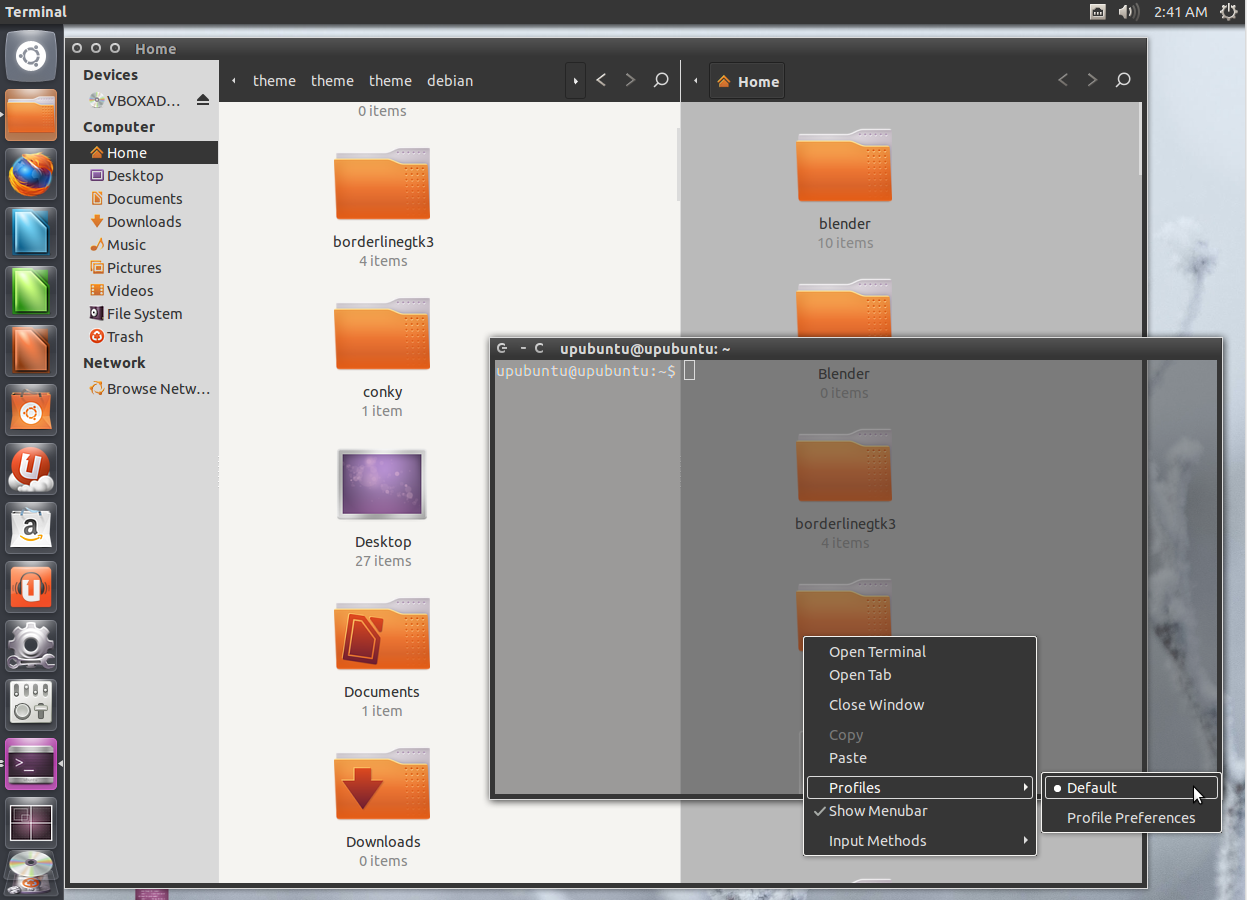This screenshot has width=1247, height=900.
Task: Select the conky folder in left pane
Action: [382, 335]
